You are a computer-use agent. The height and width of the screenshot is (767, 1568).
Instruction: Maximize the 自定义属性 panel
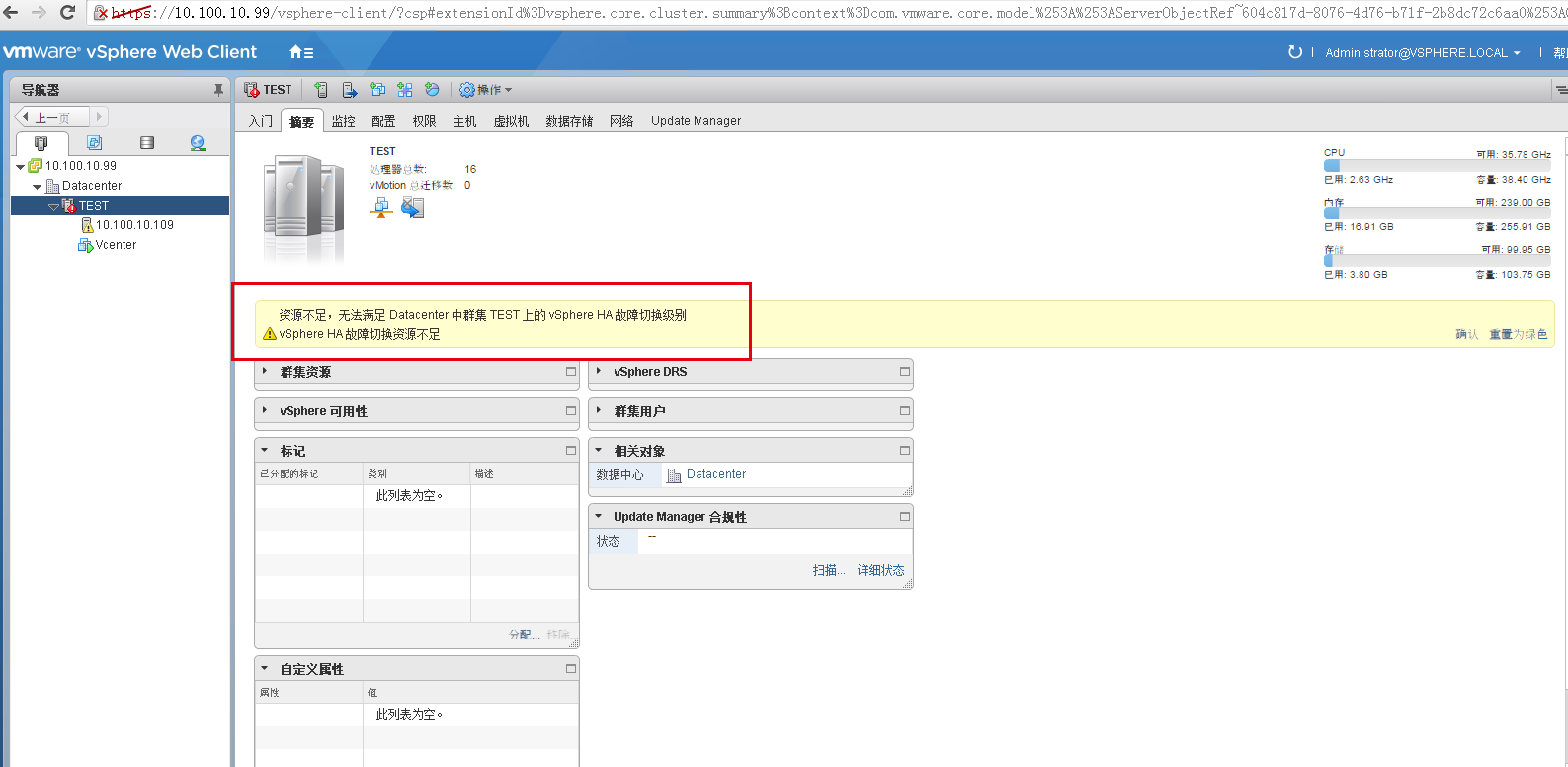570,669
